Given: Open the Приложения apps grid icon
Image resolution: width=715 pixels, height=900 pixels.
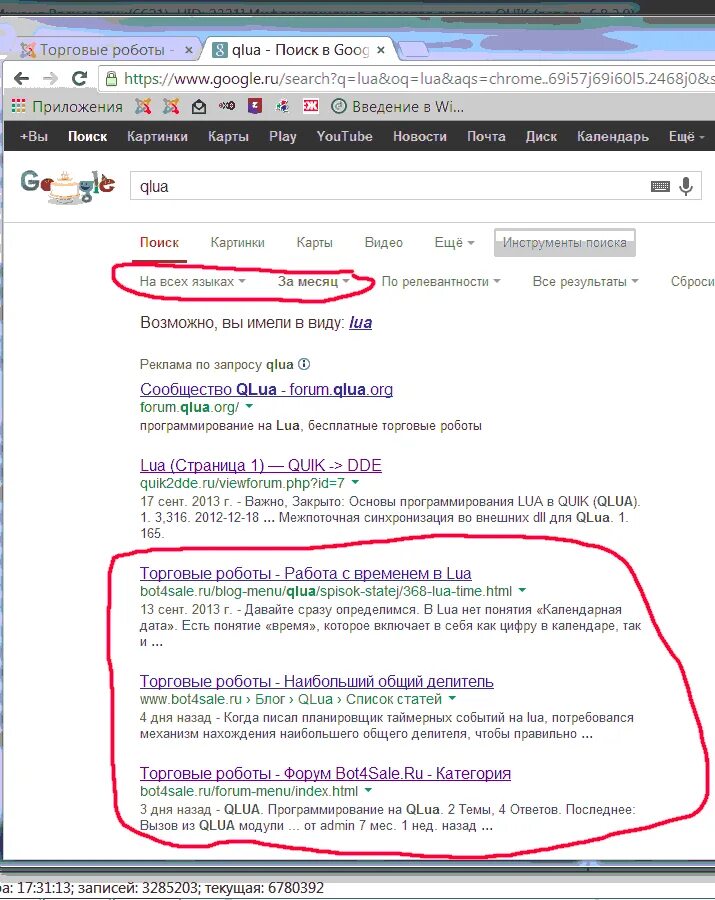Looking at the screenshot, I should [18, 106].
